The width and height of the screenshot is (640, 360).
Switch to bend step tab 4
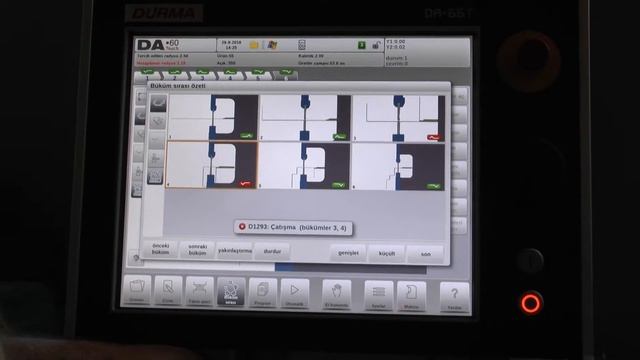click(230, 75)
